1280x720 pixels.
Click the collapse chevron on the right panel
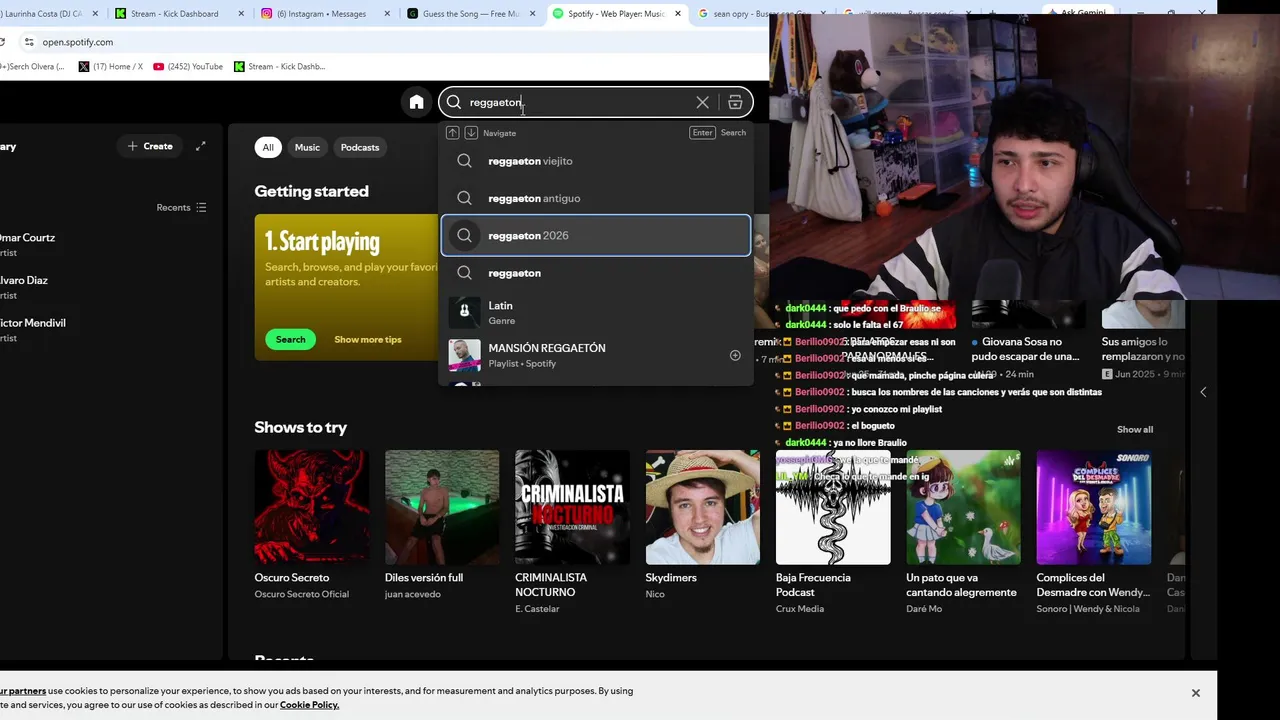[x=1203, y=392]
